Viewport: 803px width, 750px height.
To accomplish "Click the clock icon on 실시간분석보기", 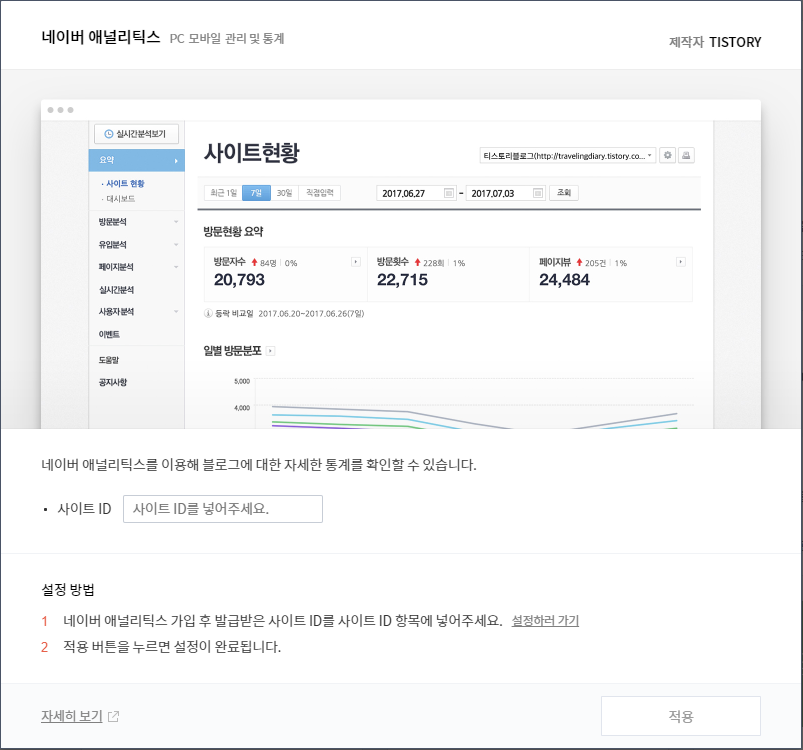I will [x=109, y=134].
